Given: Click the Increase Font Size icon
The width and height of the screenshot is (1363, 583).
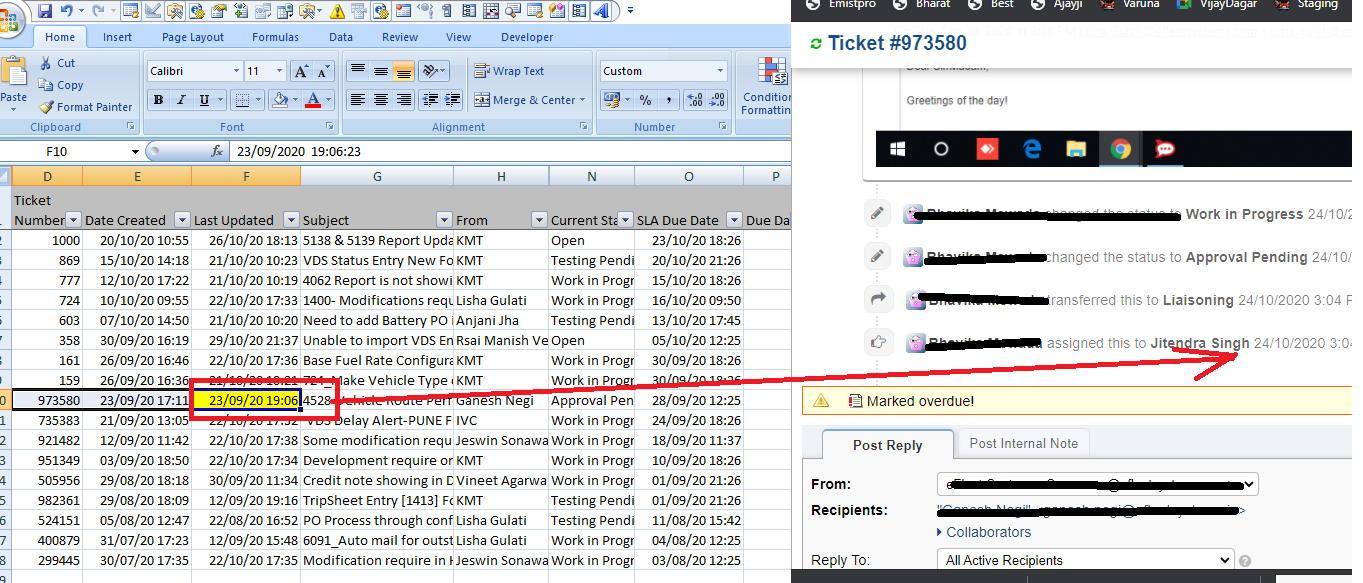Looking at the screenshot, I should point(301,72).
